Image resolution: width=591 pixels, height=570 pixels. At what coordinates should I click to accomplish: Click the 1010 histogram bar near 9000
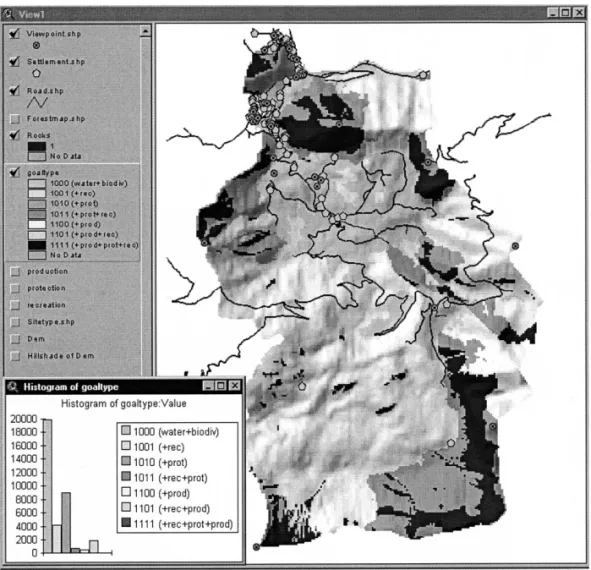coord(66,522)
